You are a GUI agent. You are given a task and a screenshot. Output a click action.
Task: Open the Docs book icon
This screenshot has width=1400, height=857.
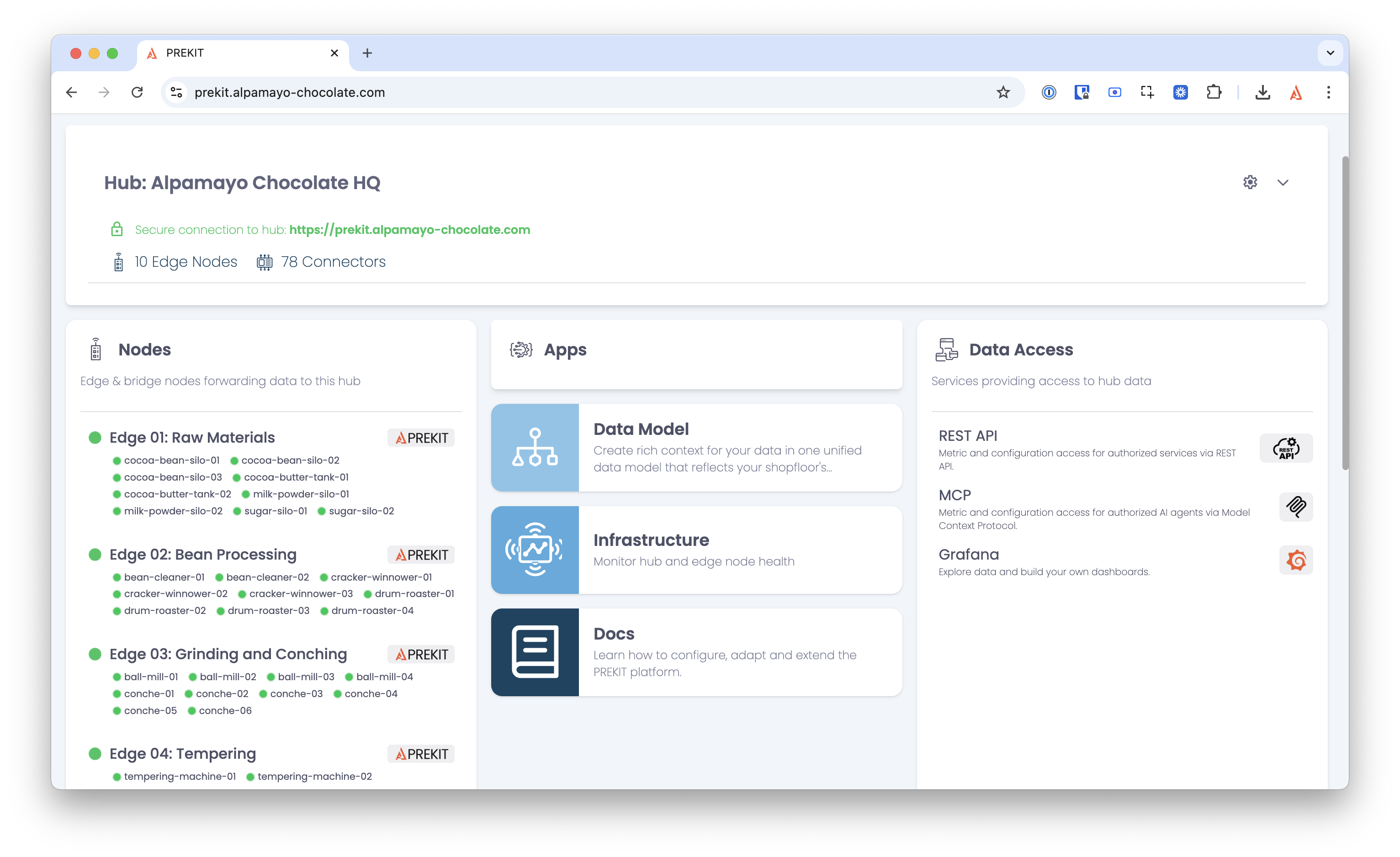click(535, 652)
